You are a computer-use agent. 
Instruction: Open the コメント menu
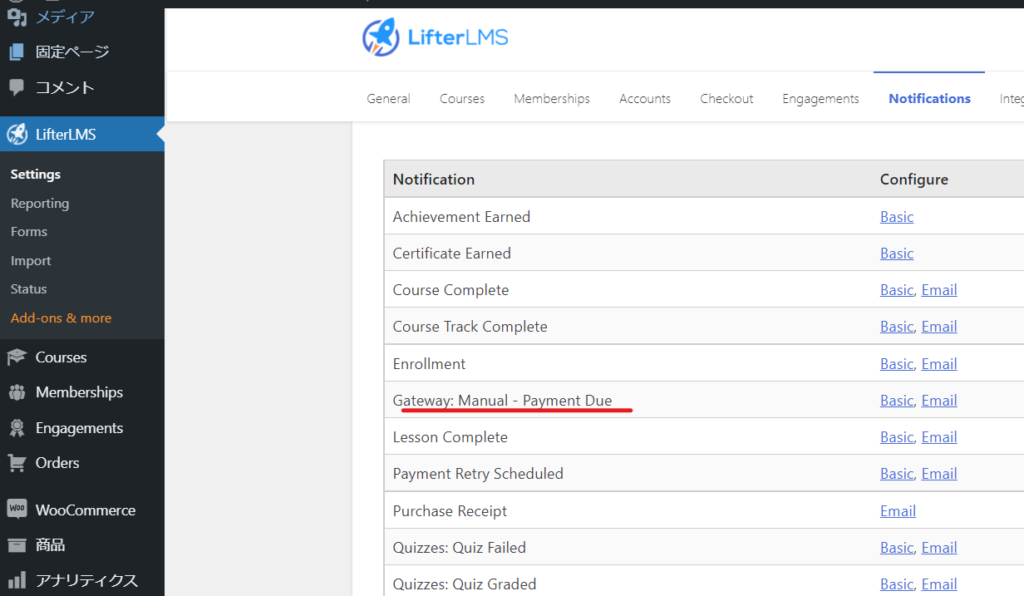pos(65,87)
